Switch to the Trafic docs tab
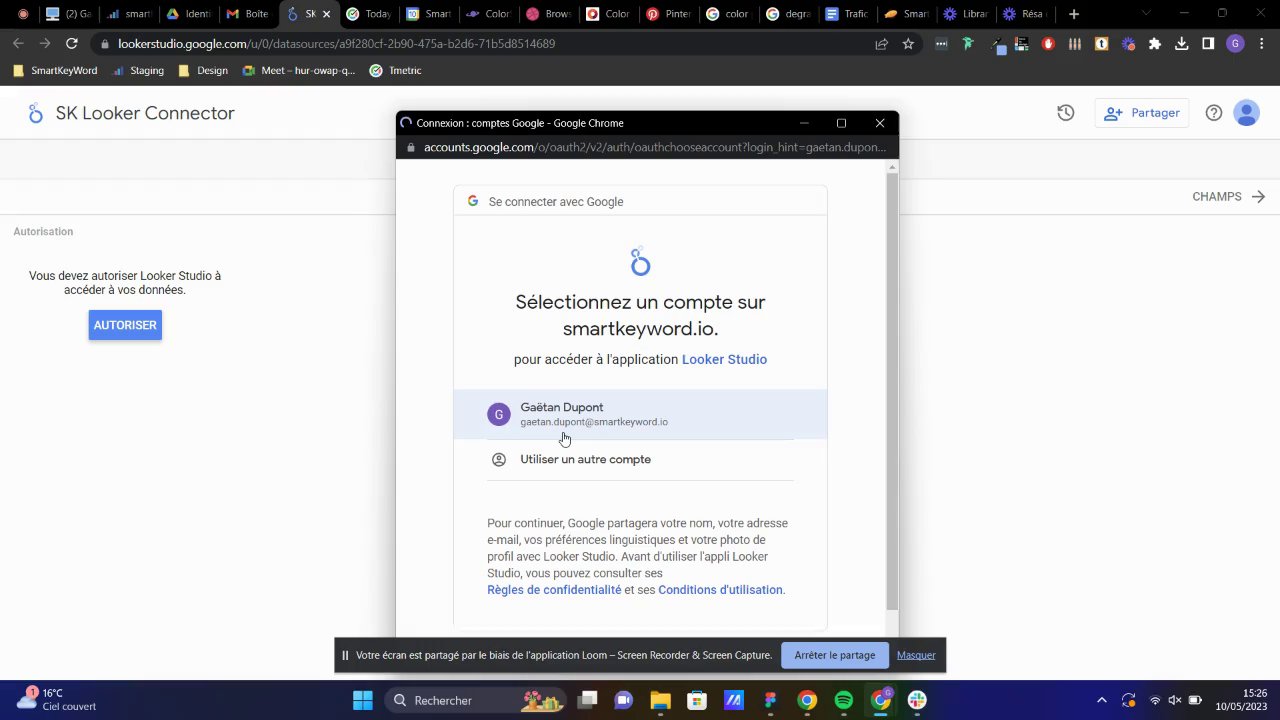The height and width of the screenshot is (720, 1280). (x=848, y=14)
